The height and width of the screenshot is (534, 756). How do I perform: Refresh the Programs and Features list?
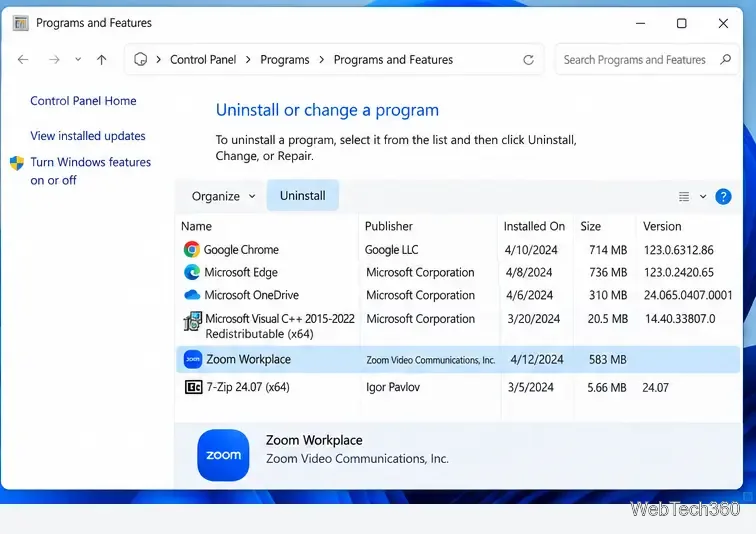coord(528,60)
